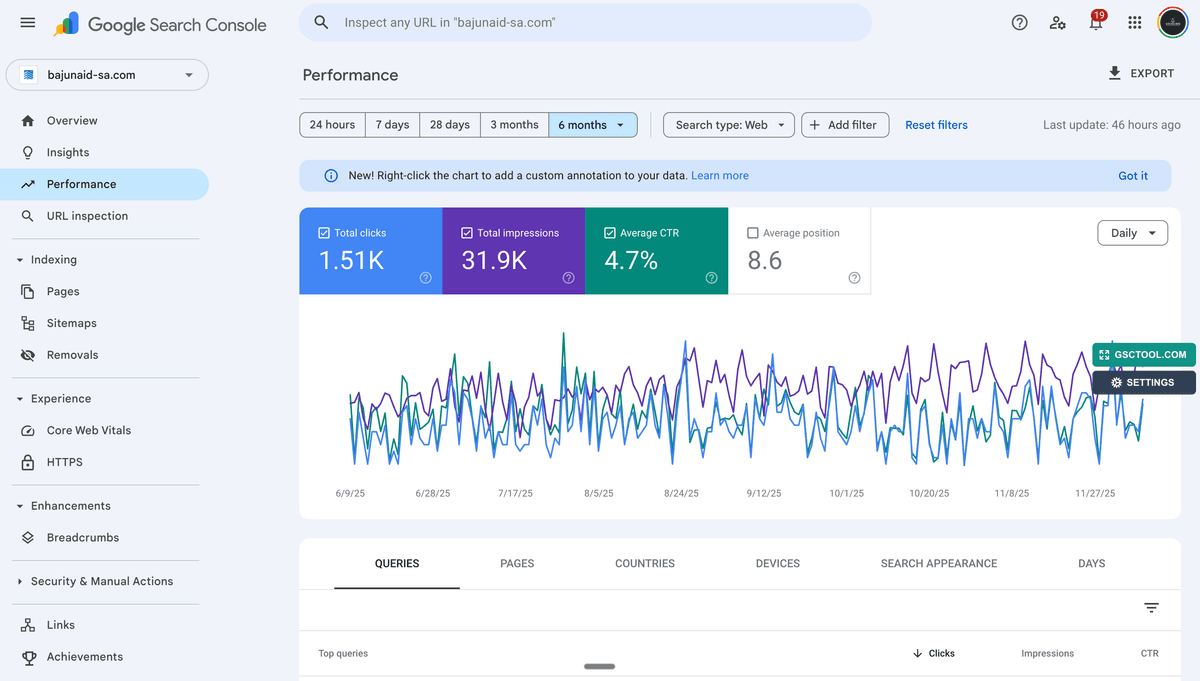Open the hamburger navigation menu
This screenshot has height=681, width=1200.
[27, 22]
